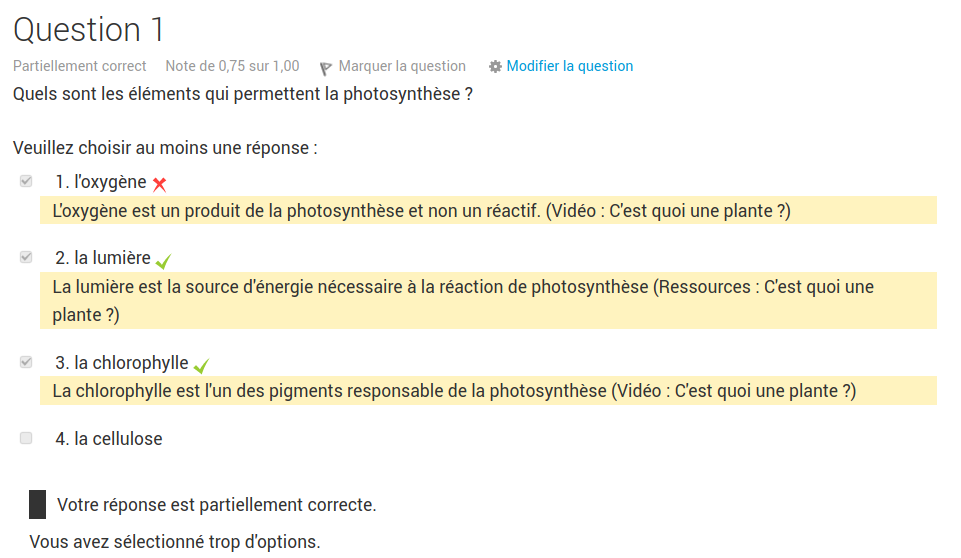Toggle the la chlorophylle checkbox
Screen dimensions: 961x558
(x=26, y=362)
